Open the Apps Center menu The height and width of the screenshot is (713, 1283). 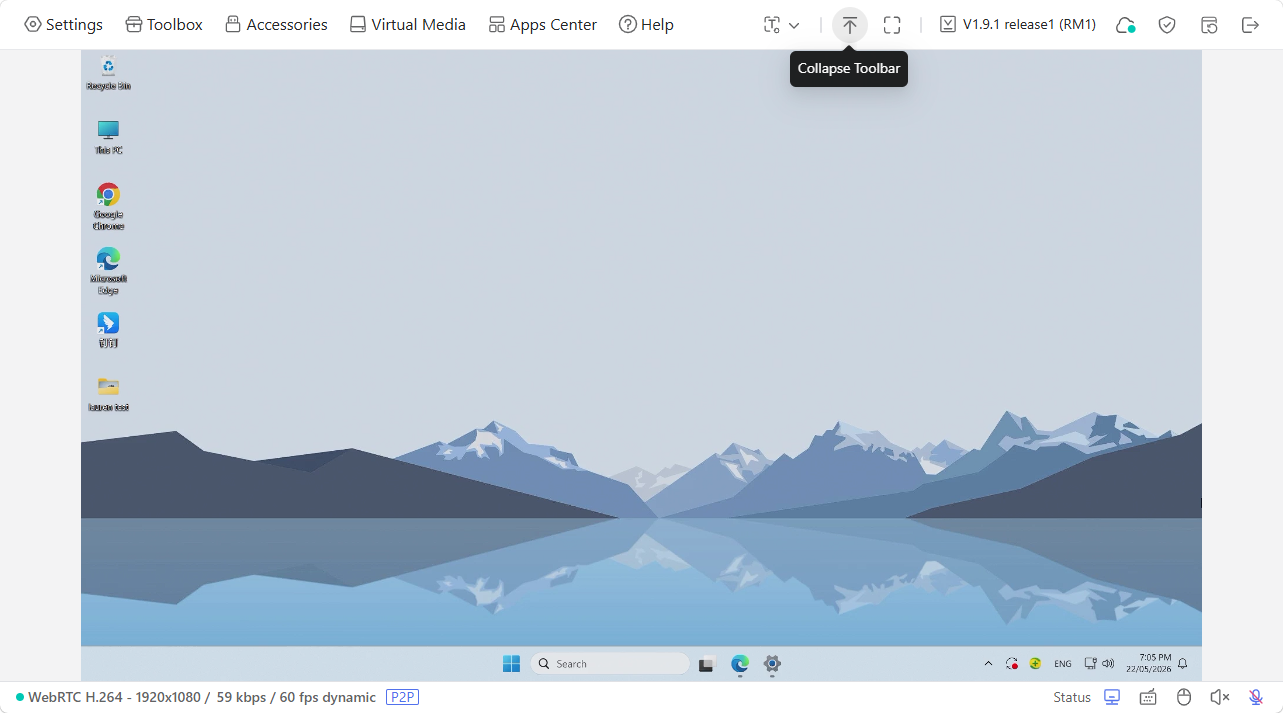click(x=542, y=25)
